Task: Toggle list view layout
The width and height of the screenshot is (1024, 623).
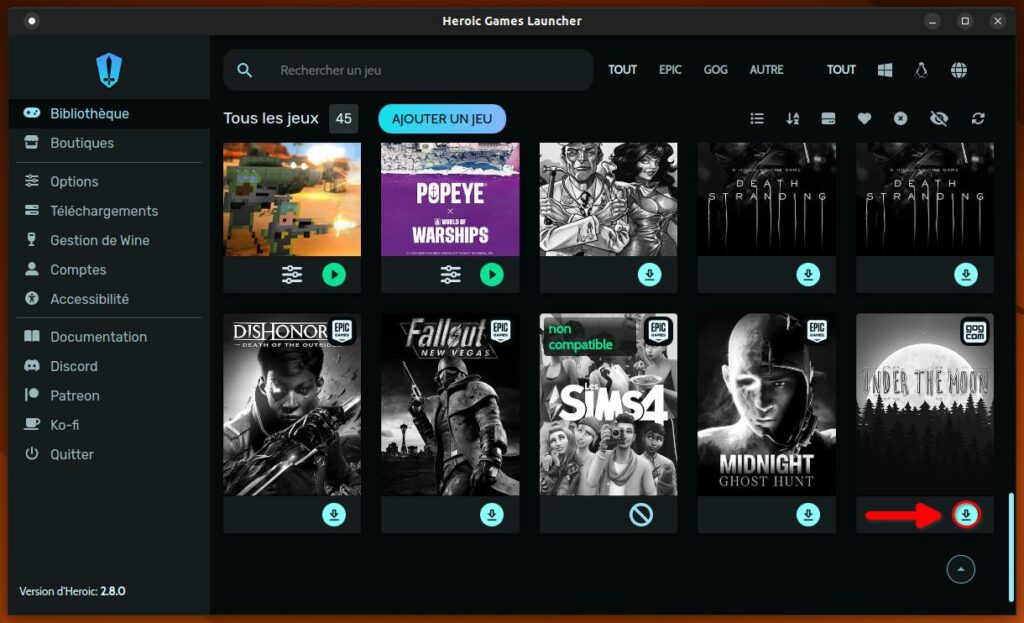Action: (x=757, y=119)
